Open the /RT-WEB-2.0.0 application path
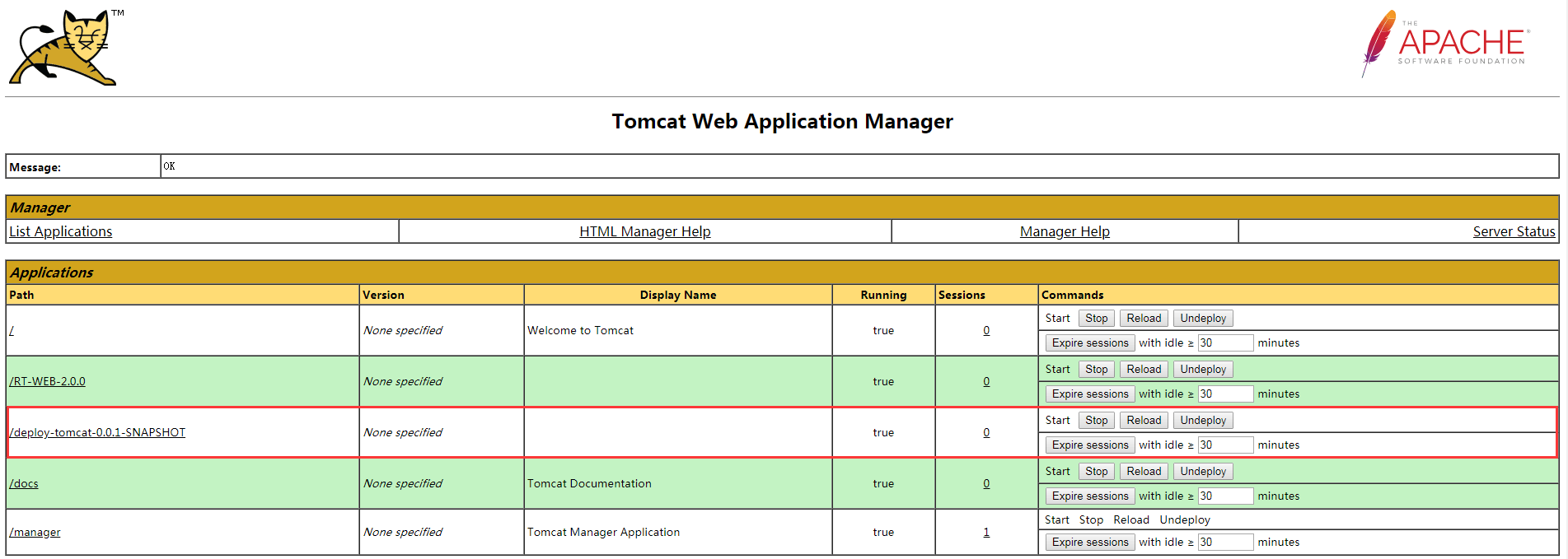 click(47, 381)
